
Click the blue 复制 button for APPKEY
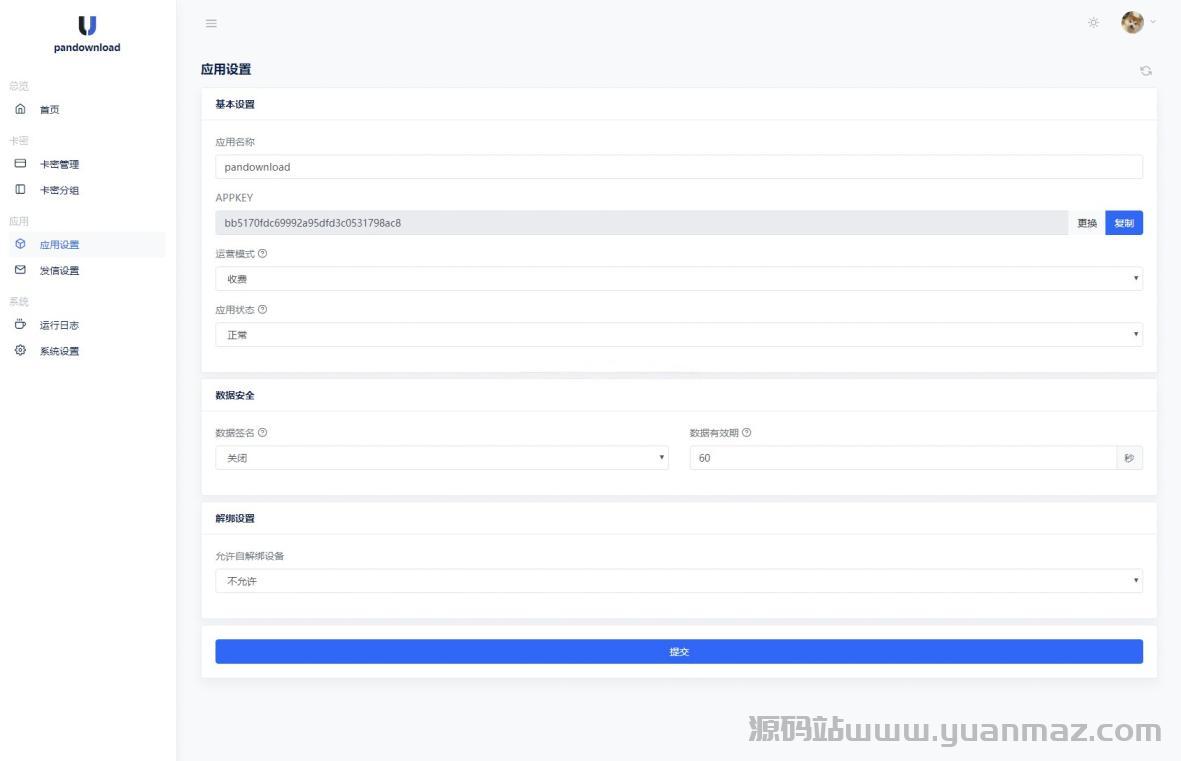pos(1123,223)
